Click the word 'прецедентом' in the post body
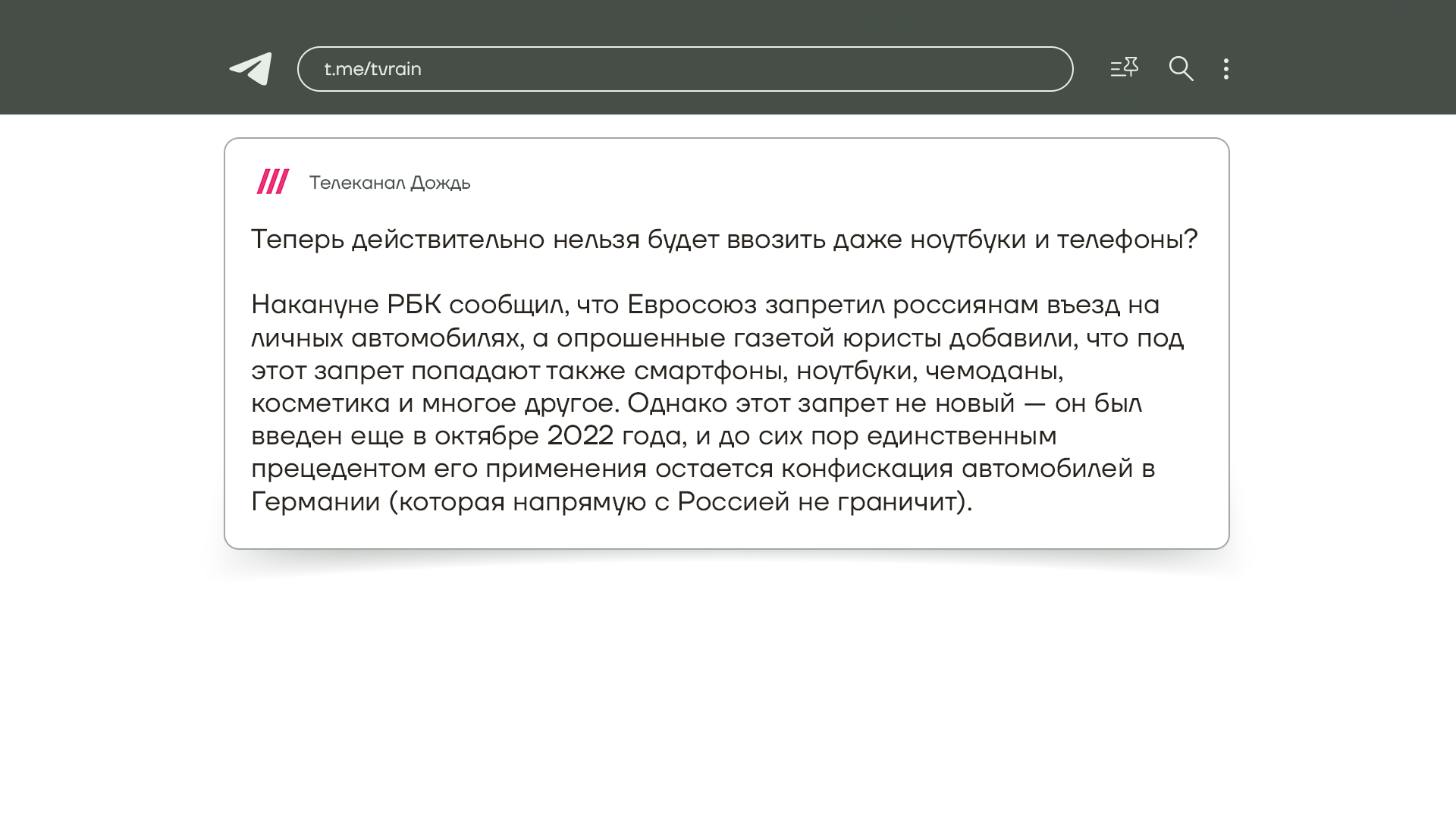This screenshot has width=1456, height=819. click(338, 469)
